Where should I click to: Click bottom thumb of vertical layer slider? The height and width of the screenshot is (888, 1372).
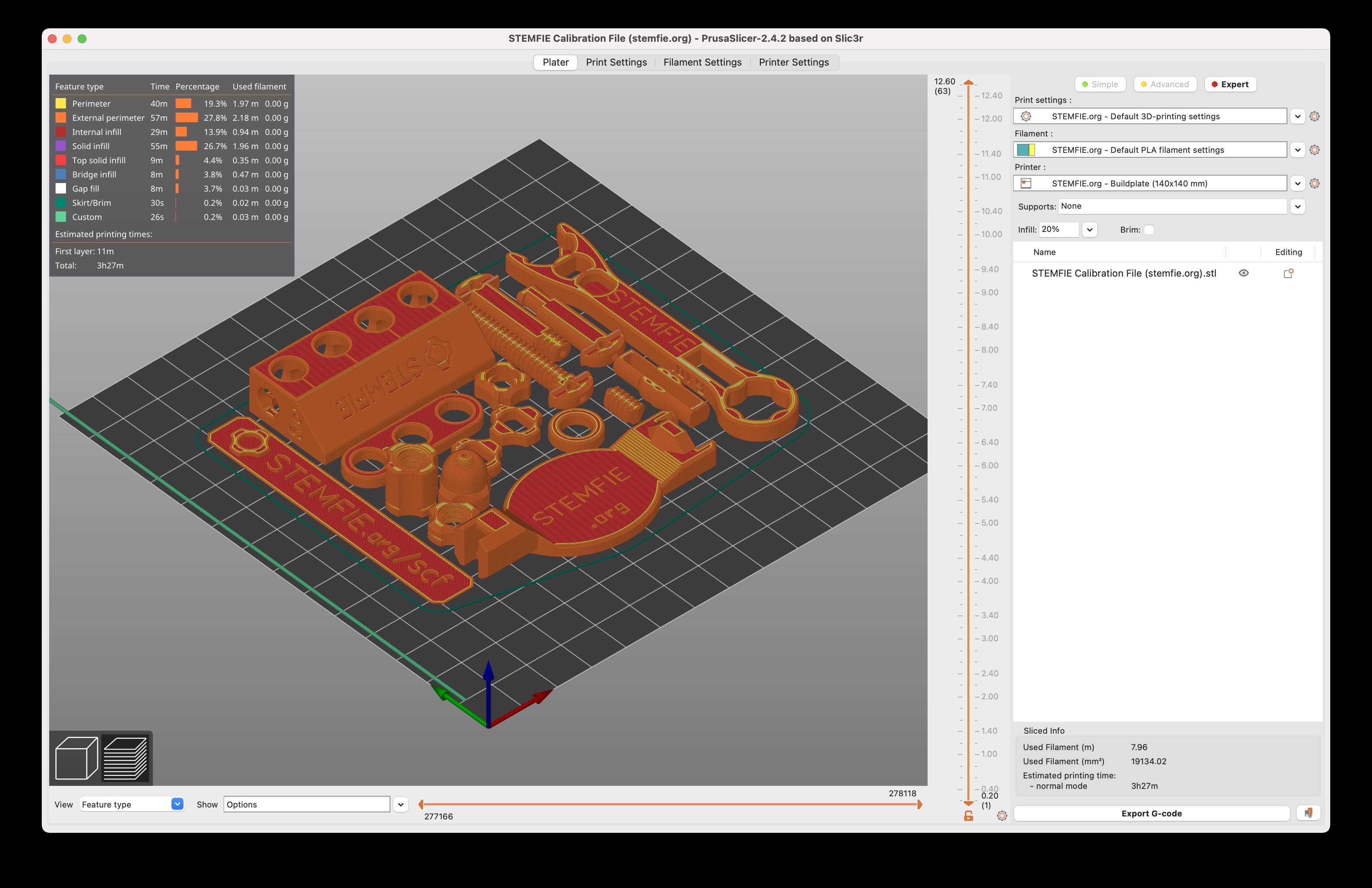(969, 803)
